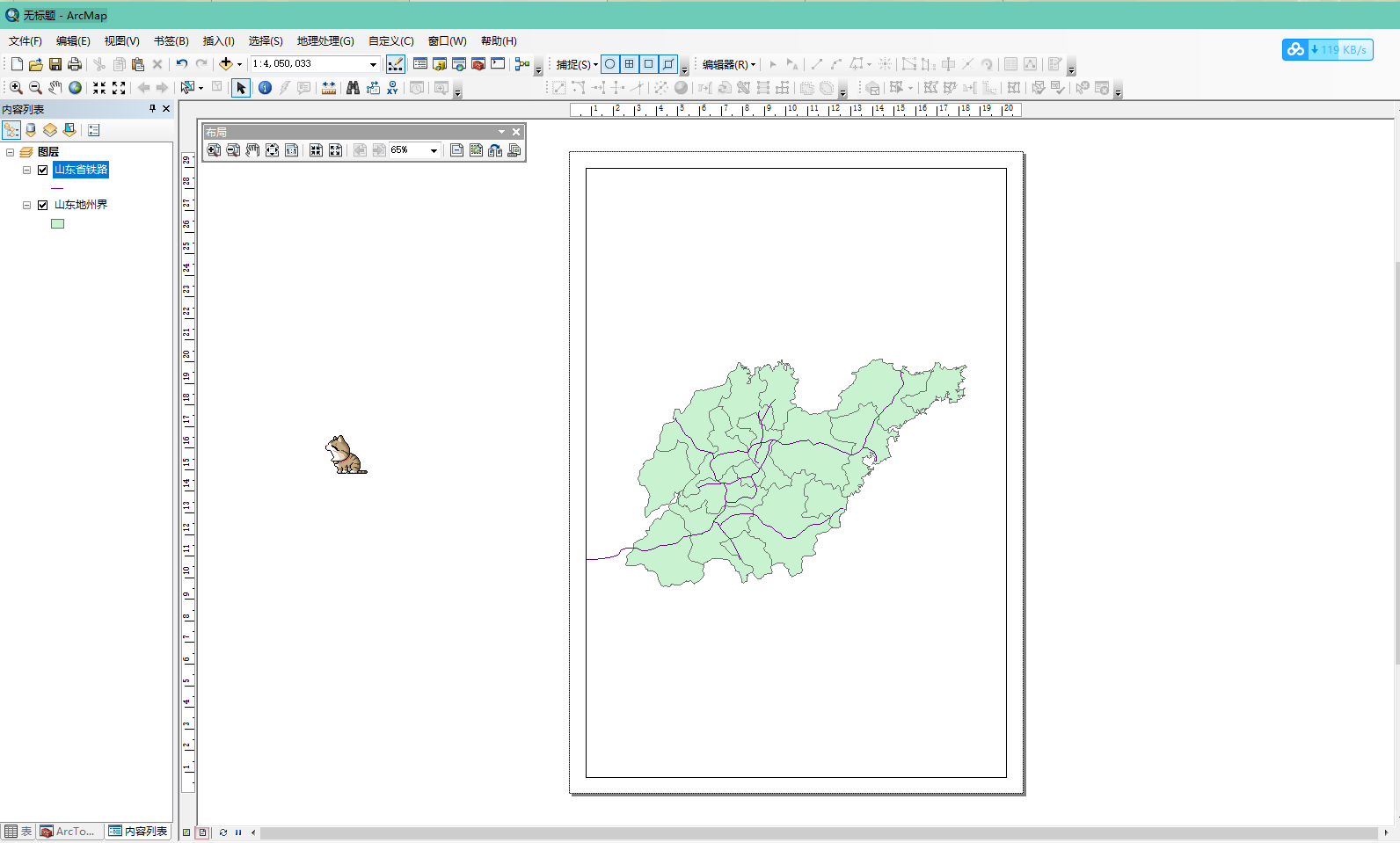Image resolution: width=1400 pixels, height=843 pixels.
Task: Open the 布局 toolbar options arrow
Action: click(x=501, y=132)
